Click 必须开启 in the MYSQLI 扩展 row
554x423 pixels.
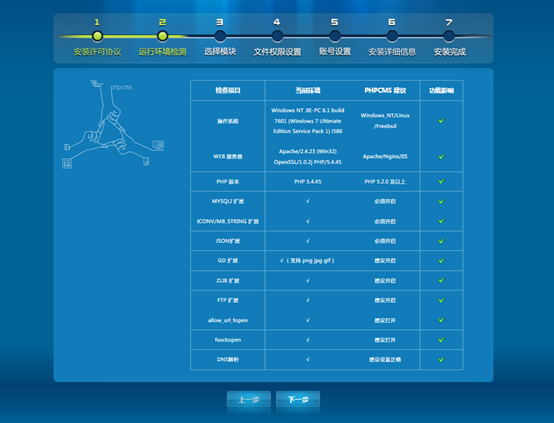tap(385, 201)
